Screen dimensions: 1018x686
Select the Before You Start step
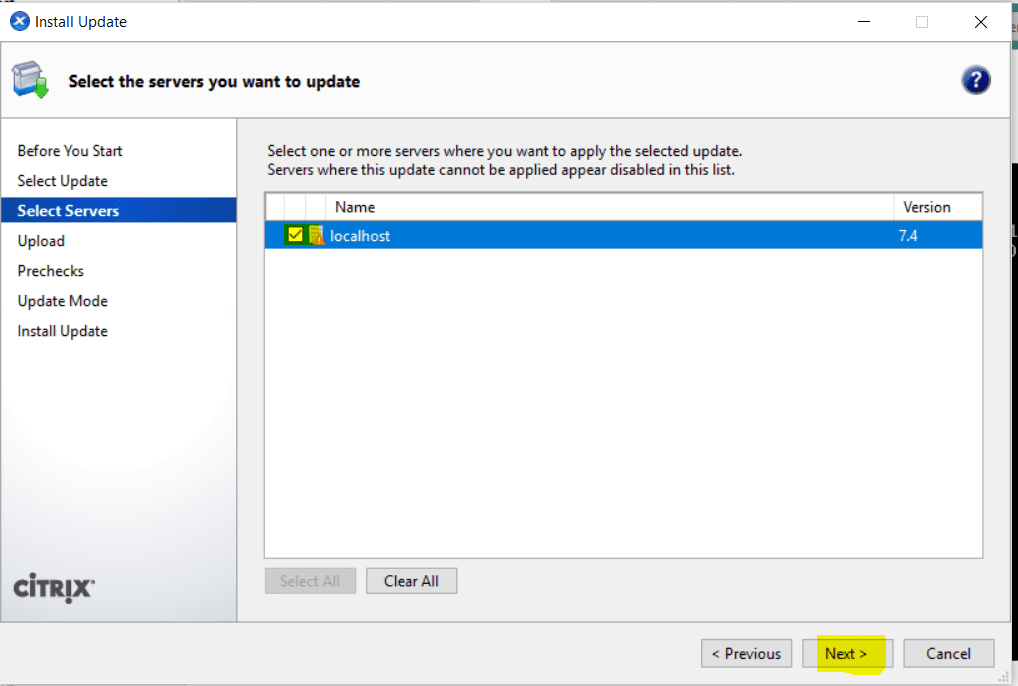(x=70, y=150)
